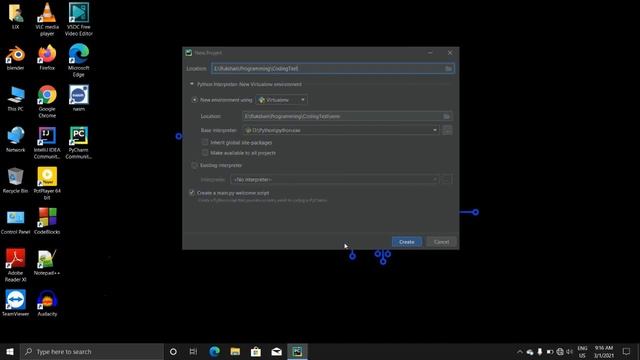Open PyCharm Community desktop shortcut
Image resolution: width=640 pixels, height=360 pixels.
(79, 142)
